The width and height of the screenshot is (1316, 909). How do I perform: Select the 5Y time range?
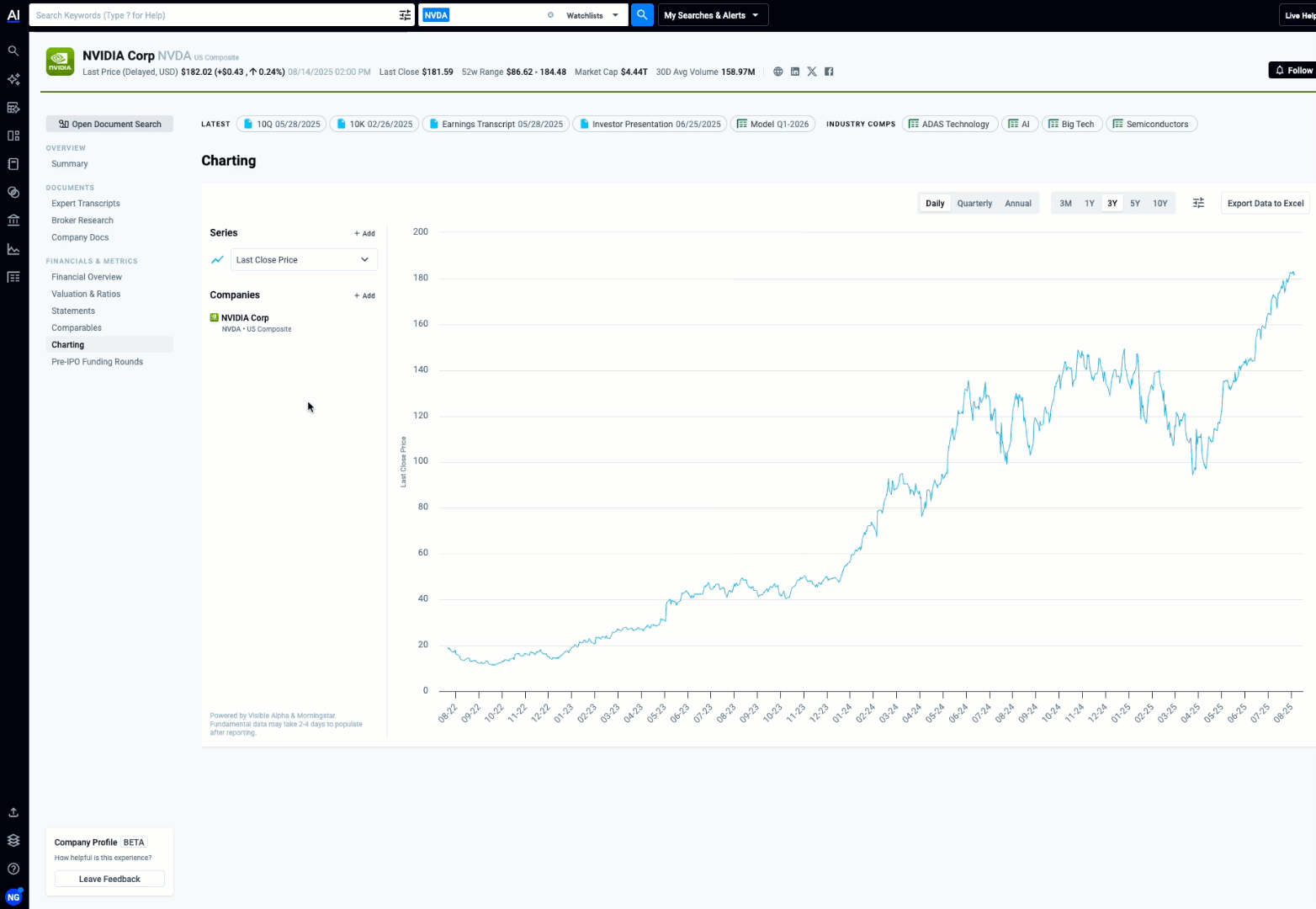tap(1135, 203)
